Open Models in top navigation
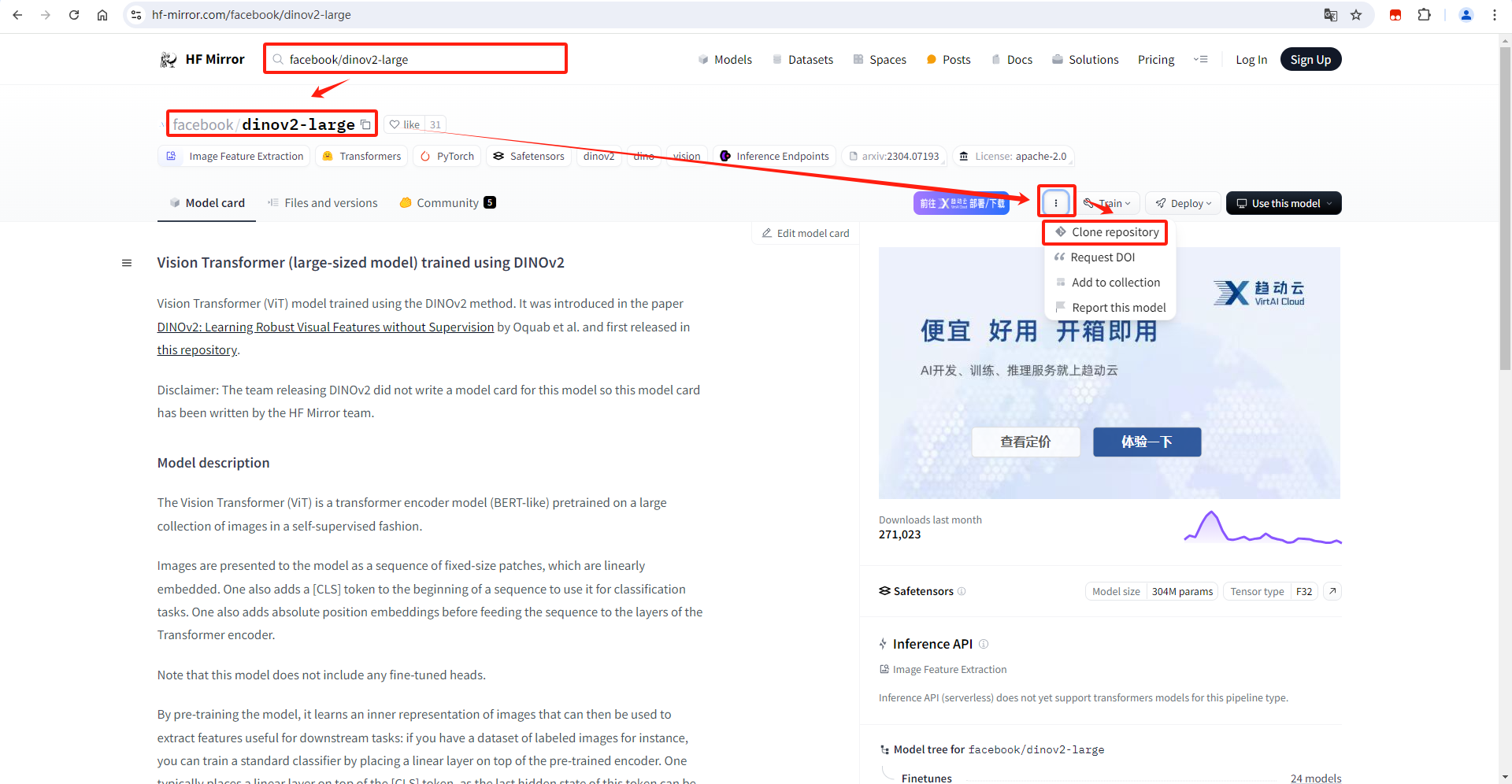This screenshot has height=784, width=1512. 725,60
